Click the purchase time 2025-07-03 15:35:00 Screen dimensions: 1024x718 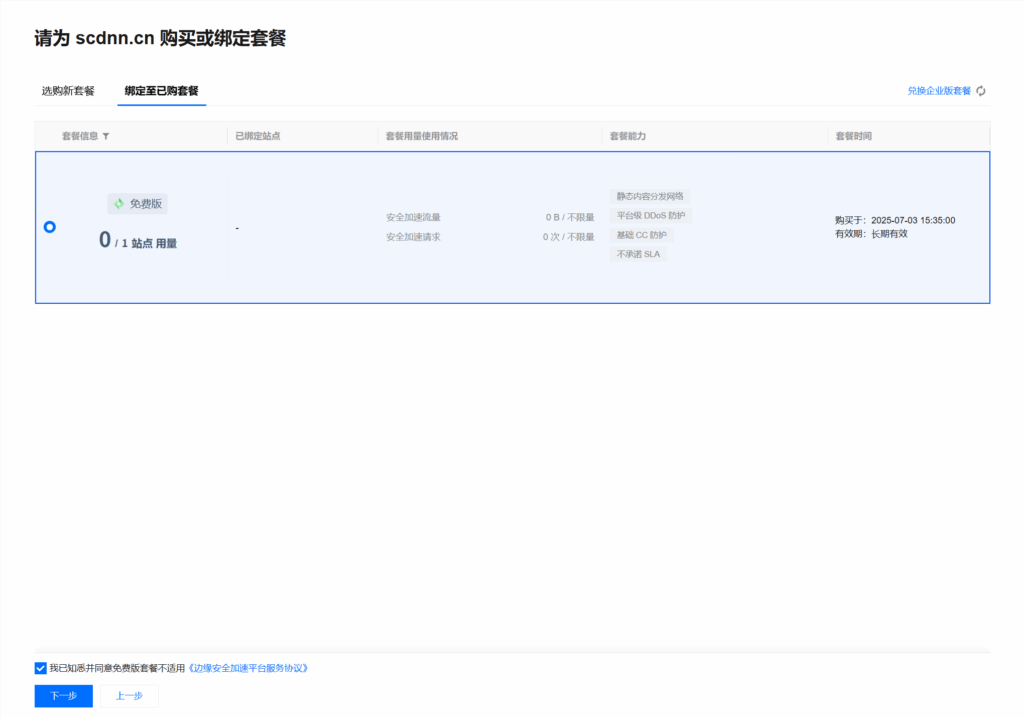pos(913,220)
